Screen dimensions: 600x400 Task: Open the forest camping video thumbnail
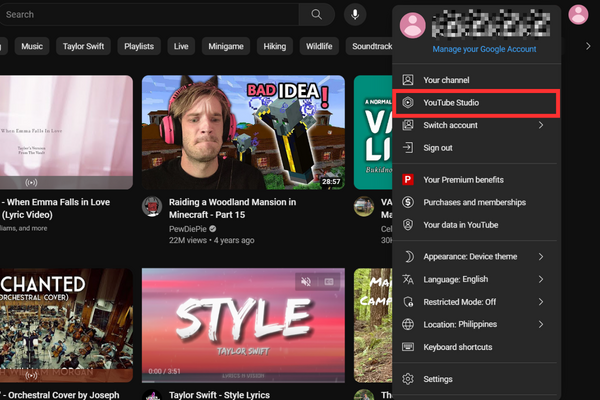[373, 325]
